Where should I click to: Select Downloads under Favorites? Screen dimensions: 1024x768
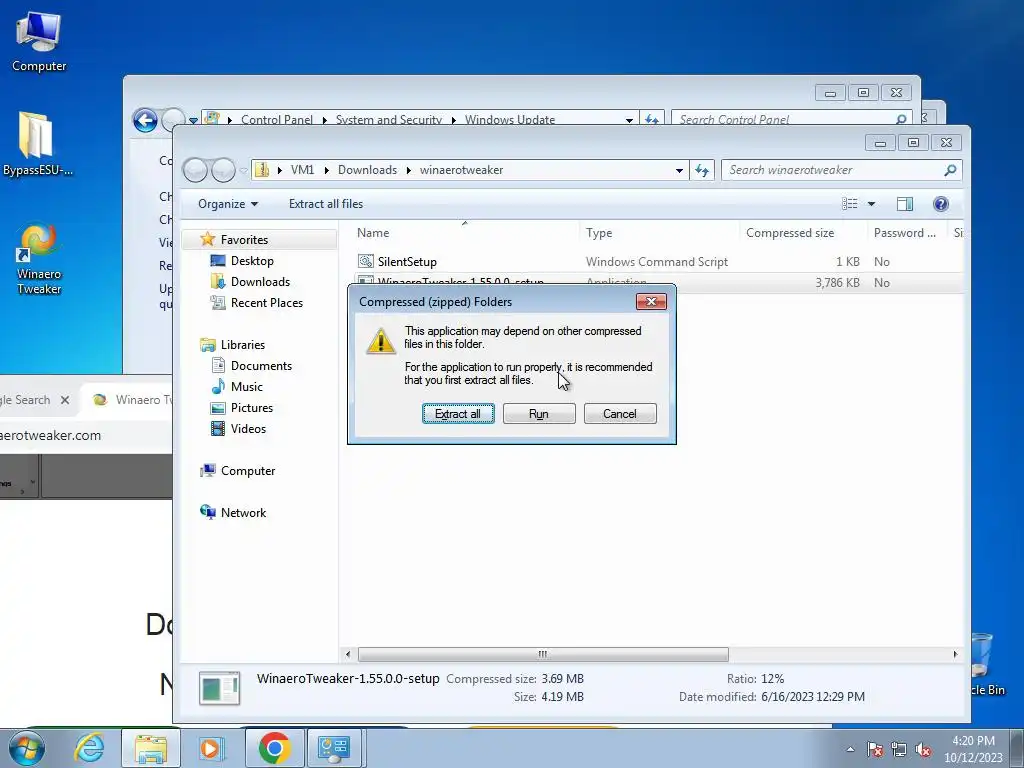tap(260, 281)
